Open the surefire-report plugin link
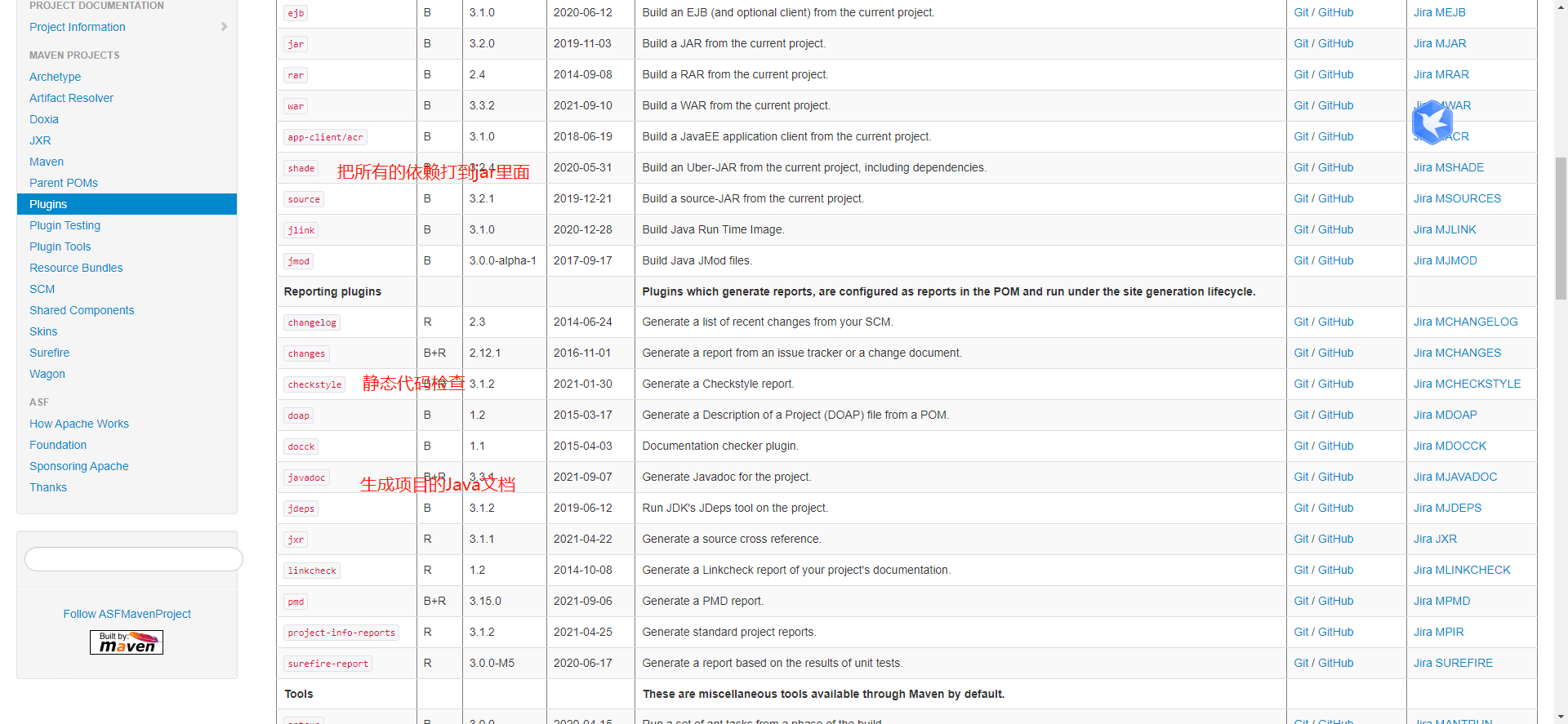This screenshot has height=724, width=1568. [328, 664]
